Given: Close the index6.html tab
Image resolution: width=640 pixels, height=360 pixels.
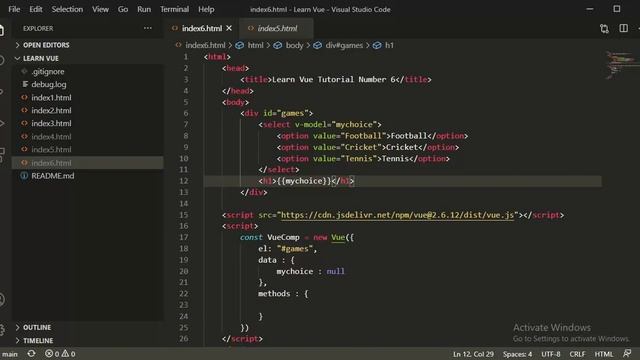Looking at the screenshot, I should point(229,28).
